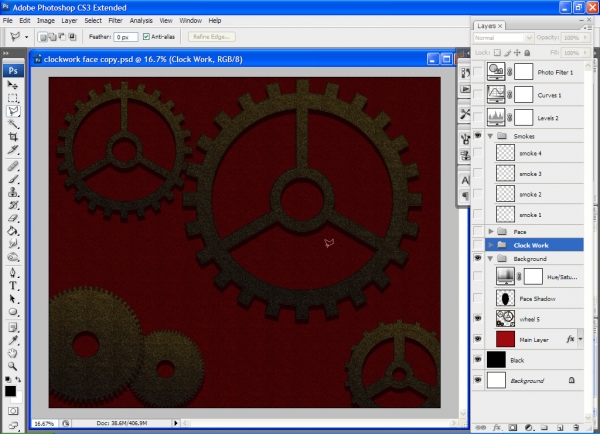Click the Layers panel tab
The width and height of the screenshot is (600, 434).
489,26
